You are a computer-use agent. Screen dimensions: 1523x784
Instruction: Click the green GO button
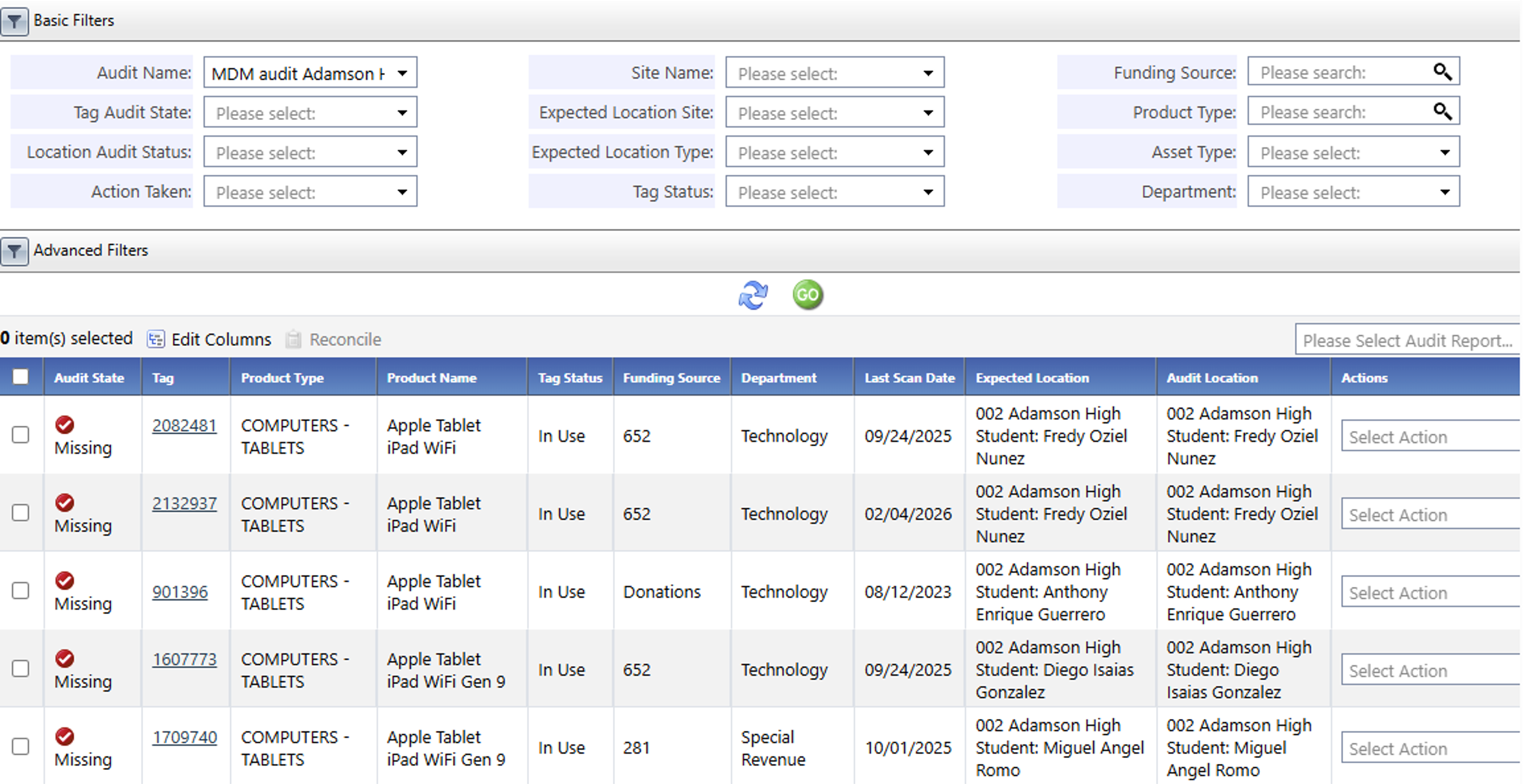click(808, 295)
